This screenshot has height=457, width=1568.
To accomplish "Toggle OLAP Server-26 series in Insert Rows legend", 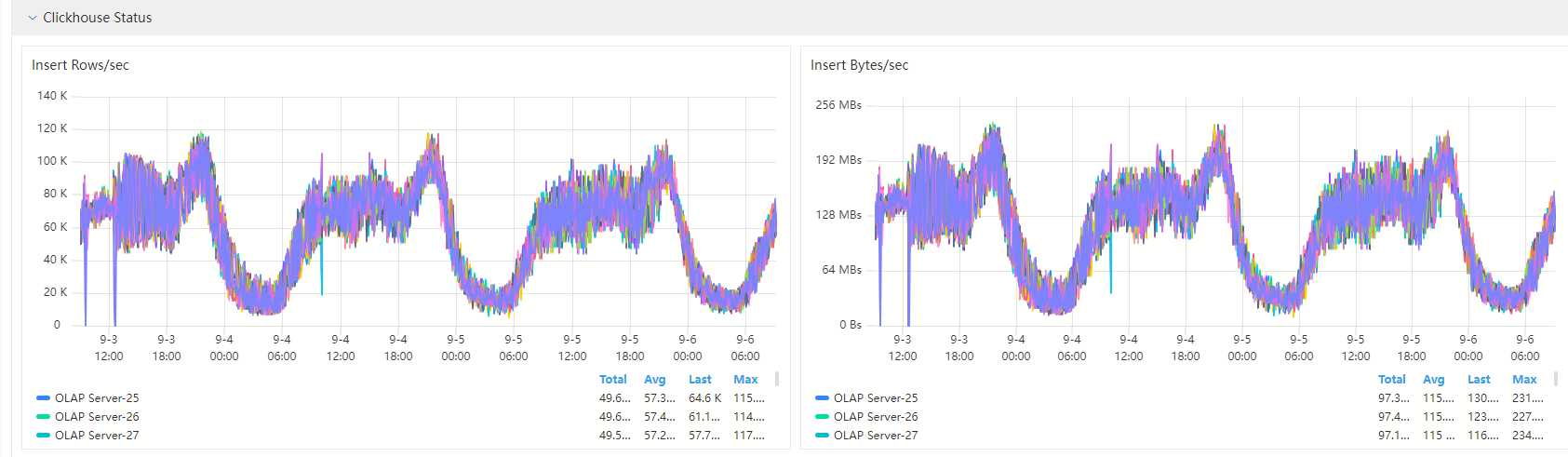I will tap(97, 417).
